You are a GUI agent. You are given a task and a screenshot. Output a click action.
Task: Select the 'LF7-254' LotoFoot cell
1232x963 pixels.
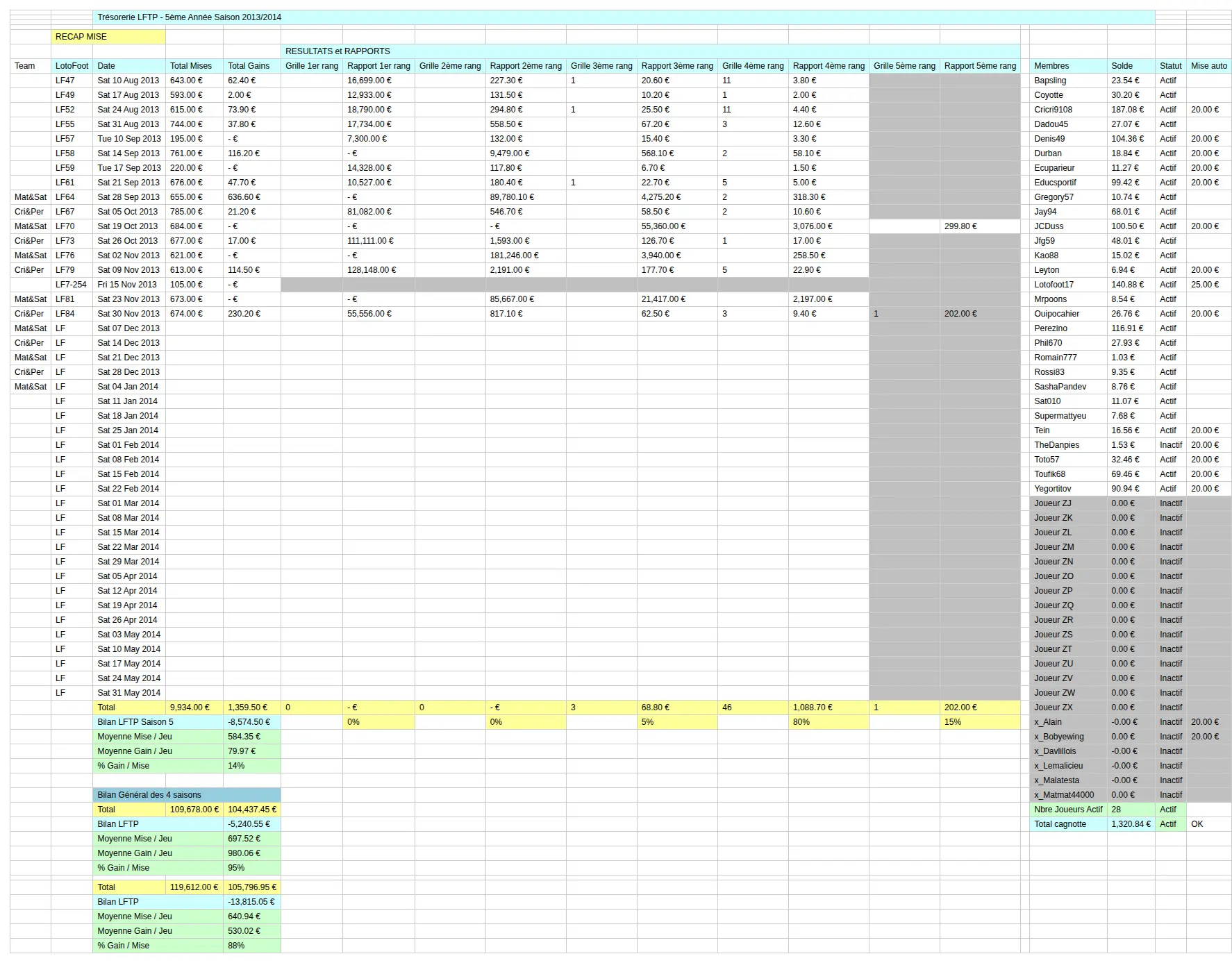72,285
